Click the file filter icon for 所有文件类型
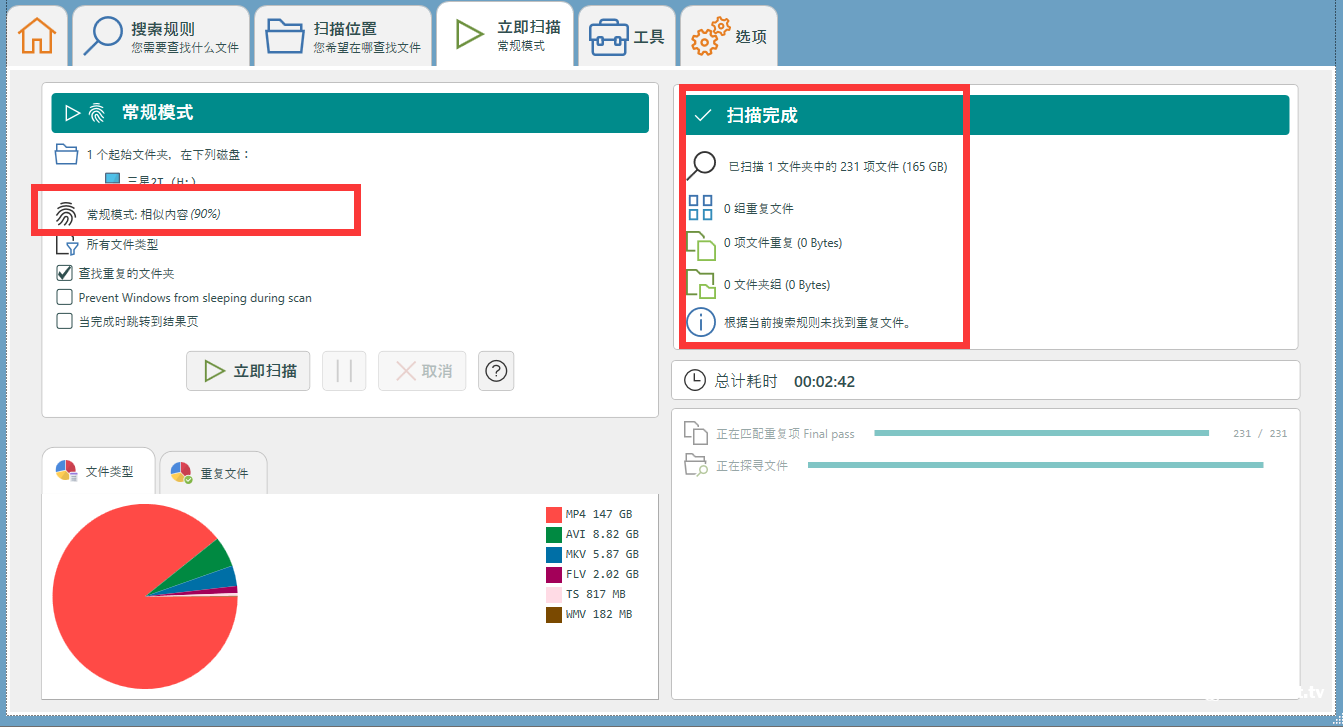 click(67, 244)
